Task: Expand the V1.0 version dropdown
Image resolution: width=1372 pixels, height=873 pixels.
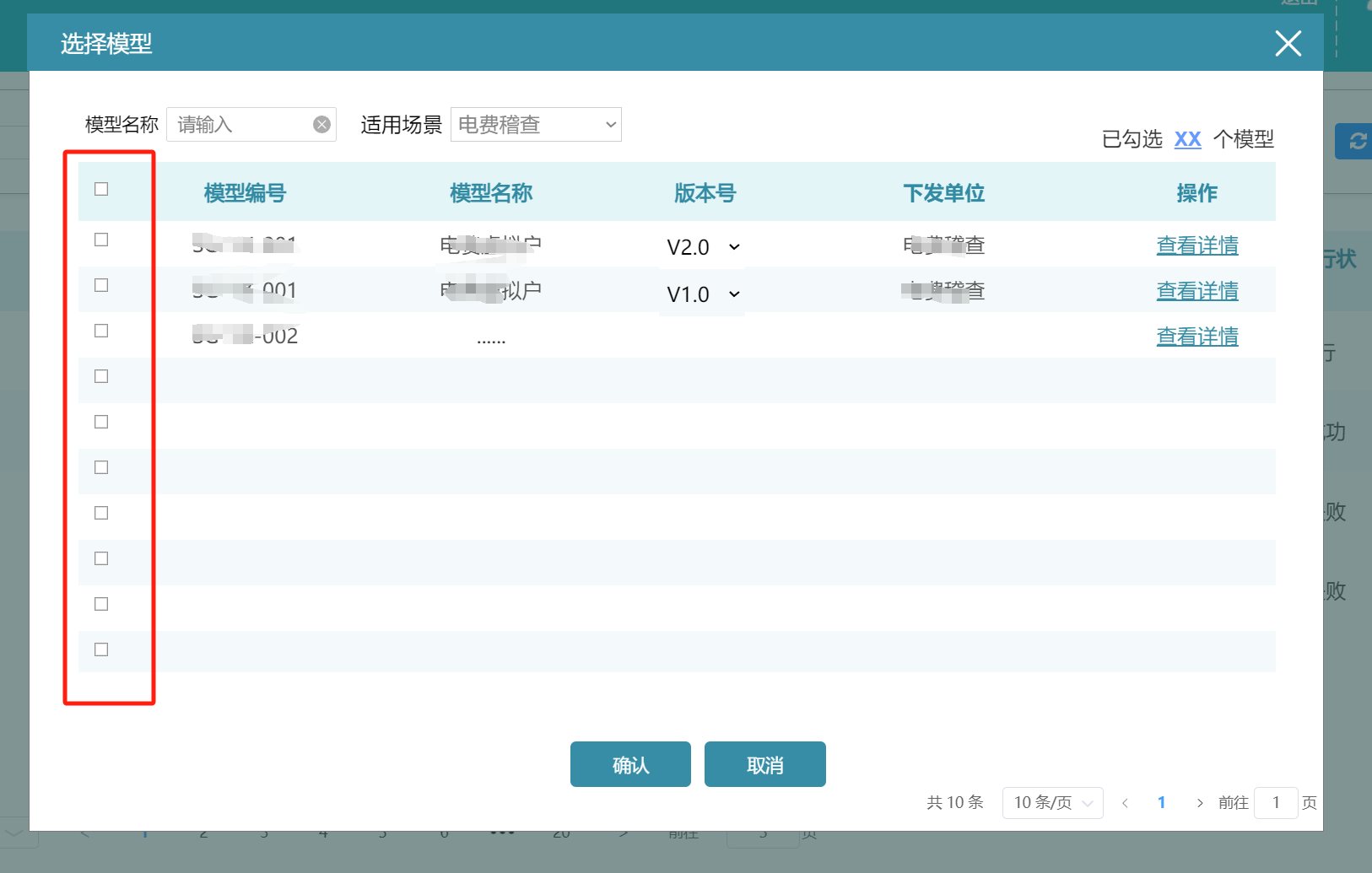Action: coord(702,294)
